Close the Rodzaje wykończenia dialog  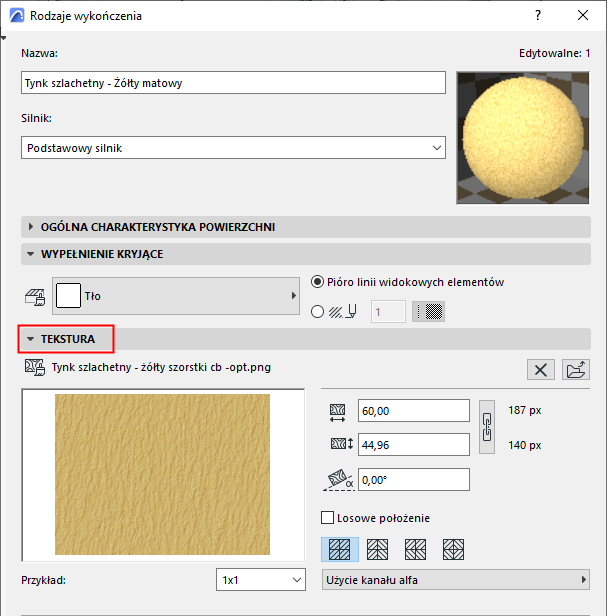point(583,15)
